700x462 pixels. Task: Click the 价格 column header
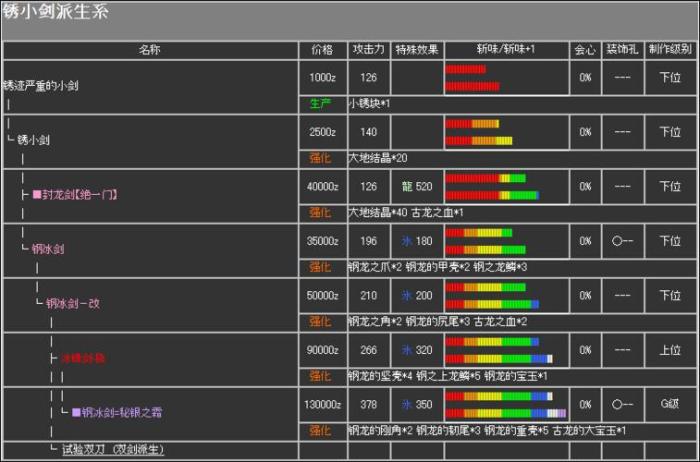322,50
